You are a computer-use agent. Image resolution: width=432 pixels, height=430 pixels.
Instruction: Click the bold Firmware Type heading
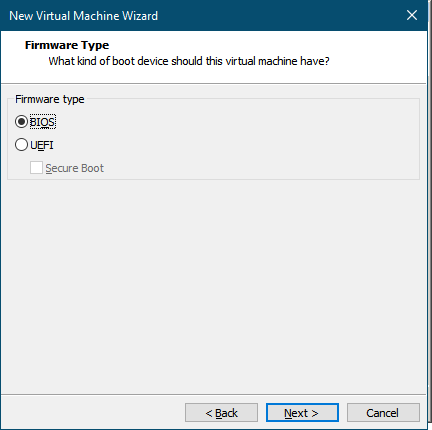67,45
